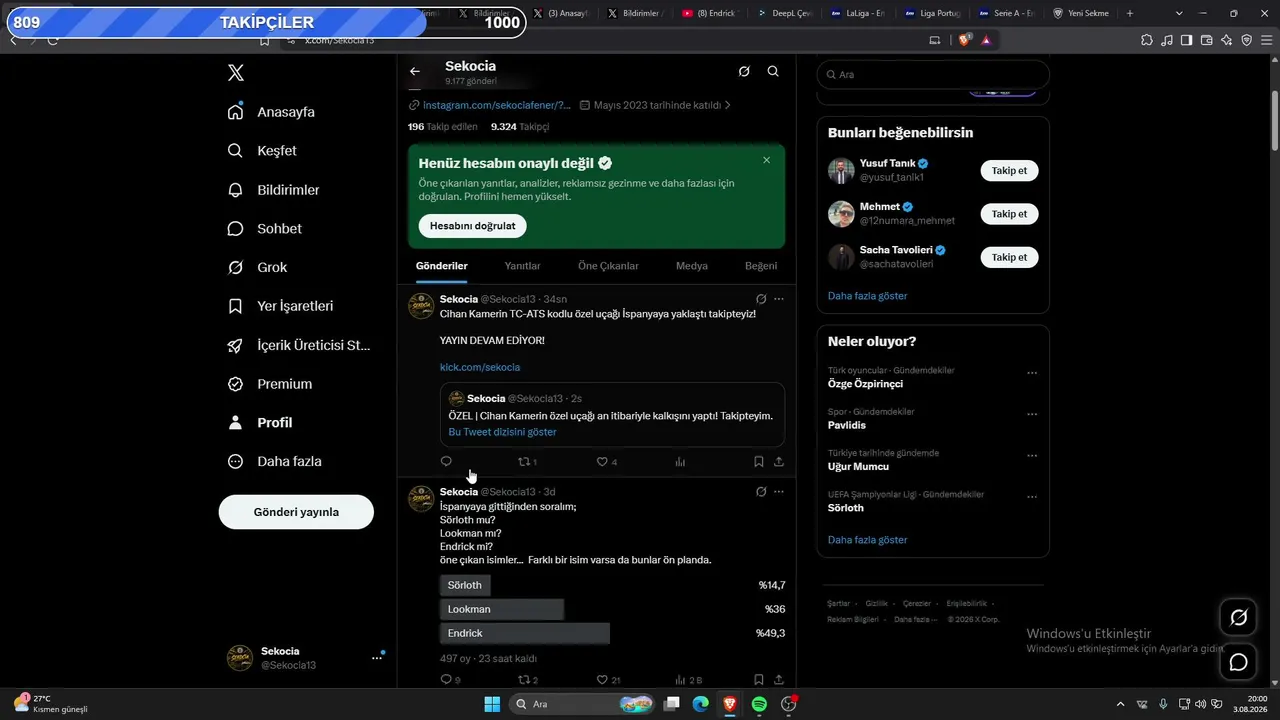Open Microsoft Edge from taskbar
Screen dimensions: 1280x720
701,704
